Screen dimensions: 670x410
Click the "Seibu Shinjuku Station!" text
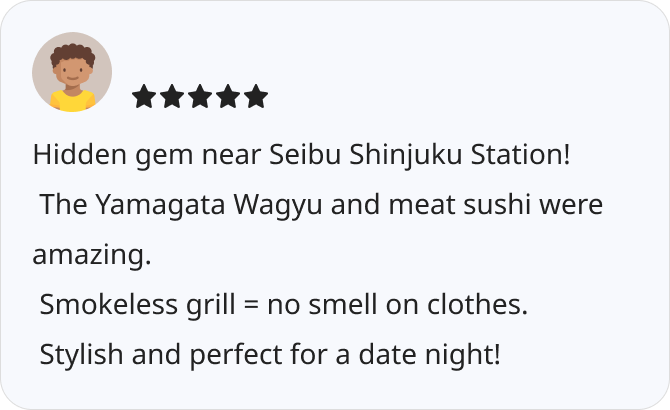coord(420,156)
